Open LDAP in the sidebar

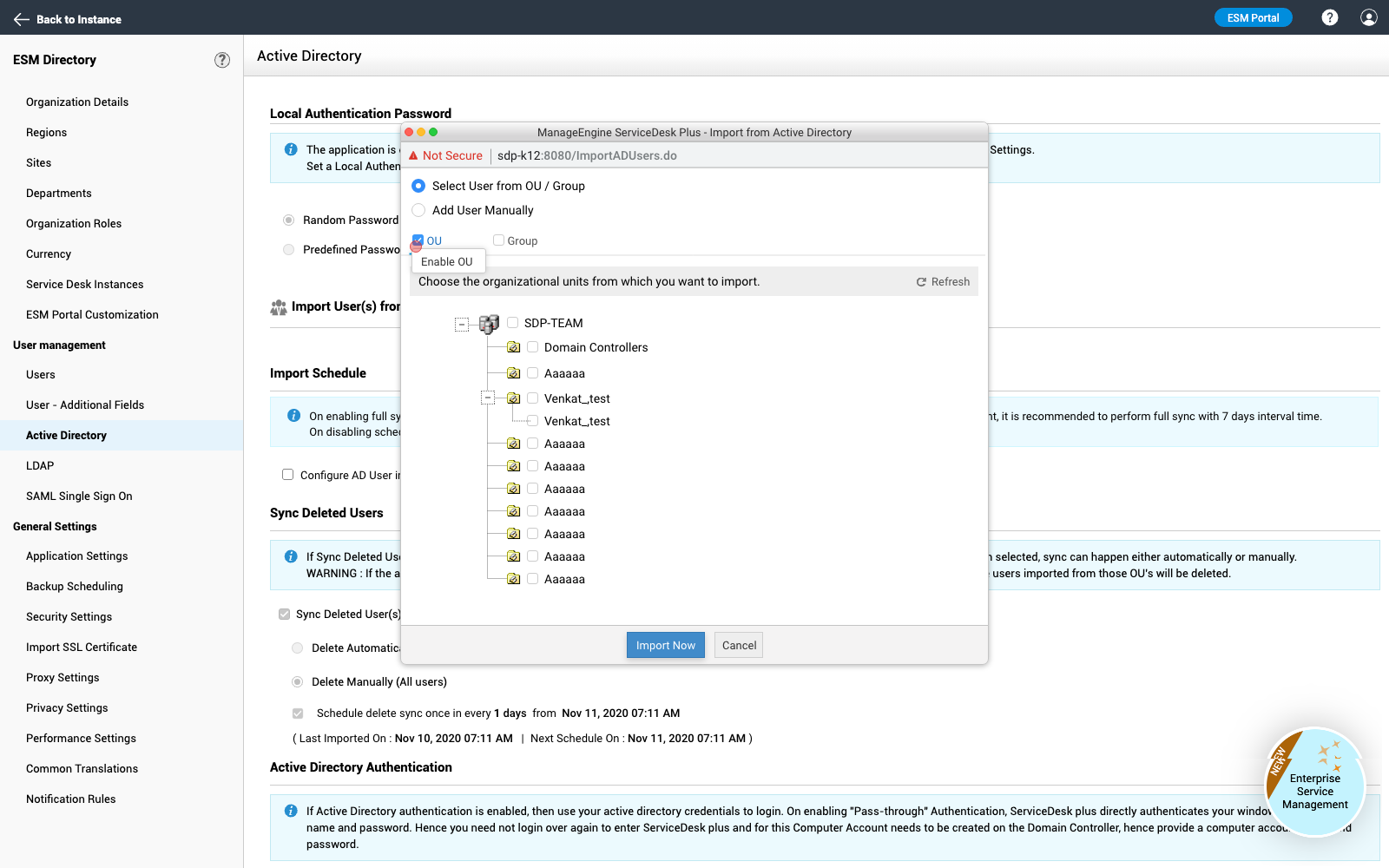(x=40, y=466)
